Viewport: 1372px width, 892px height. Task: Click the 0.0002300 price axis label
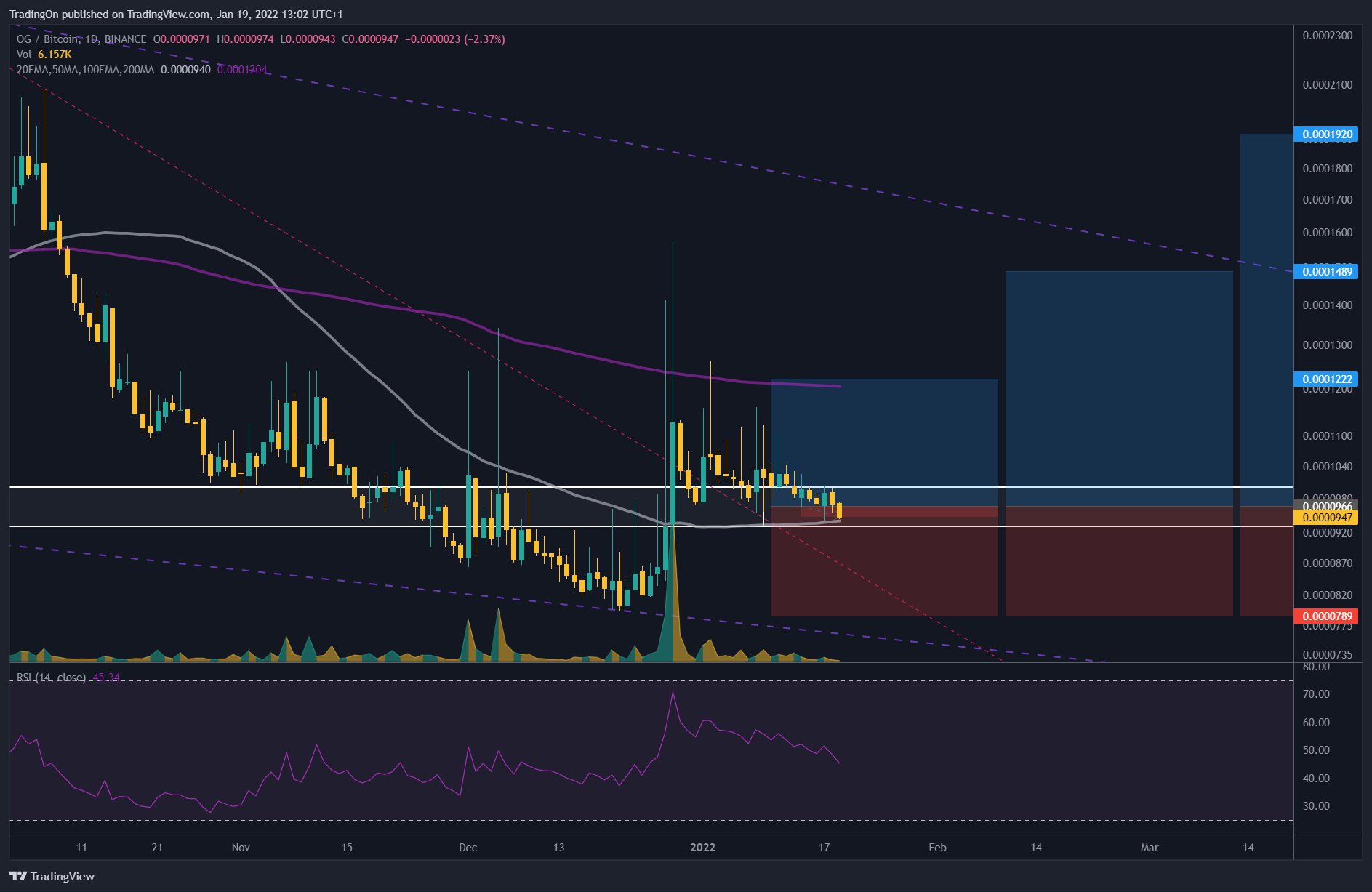[1328, 36]
